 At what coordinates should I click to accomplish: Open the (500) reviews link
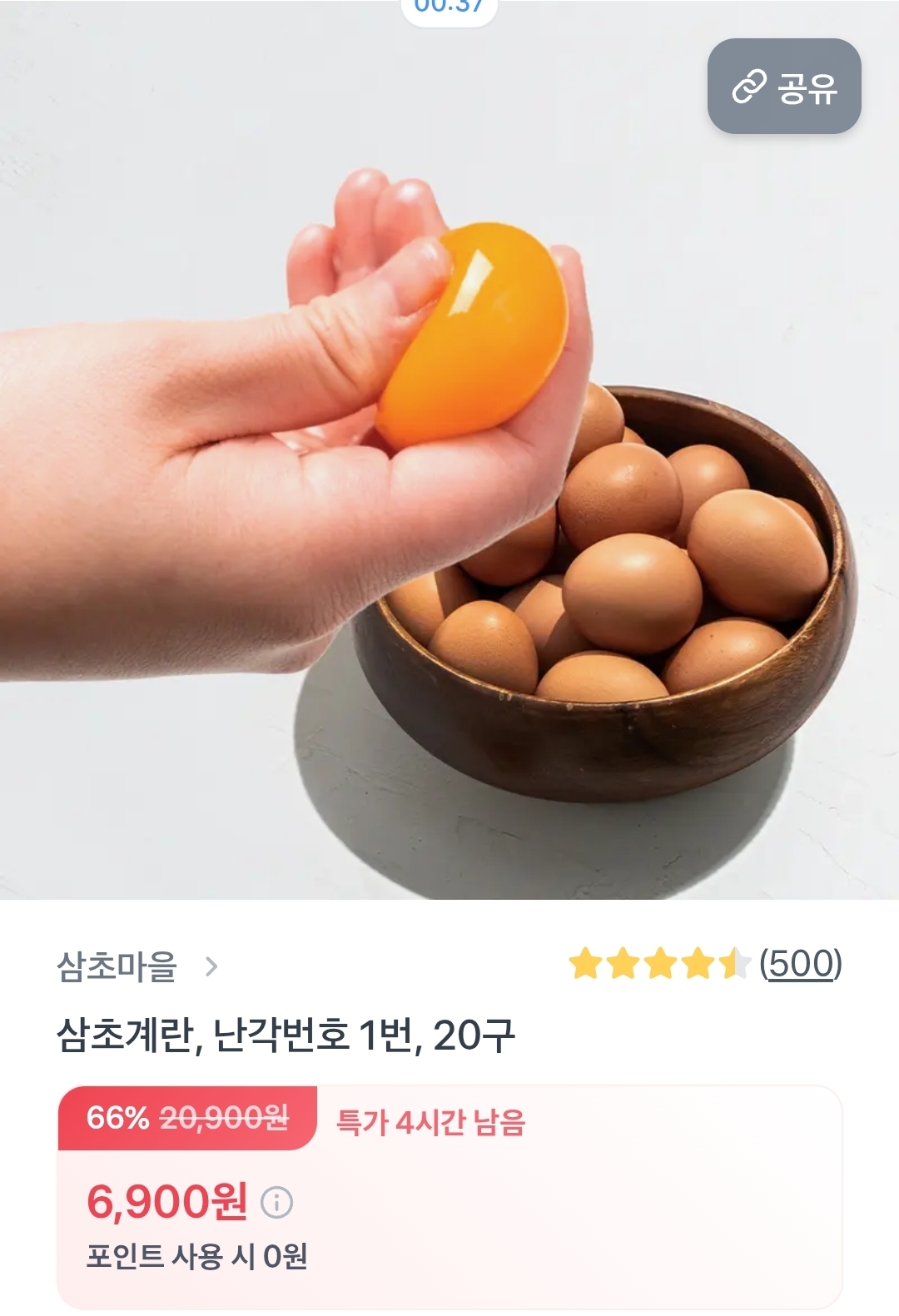(x=801, y=964)
